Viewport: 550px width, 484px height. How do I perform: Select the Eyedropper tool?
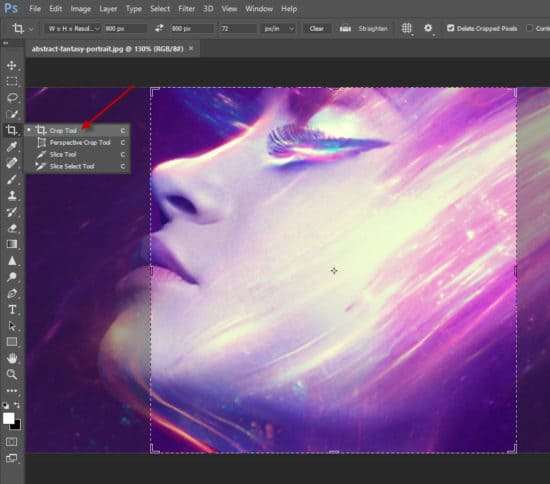pyautogui.click(x=12, y=147)
